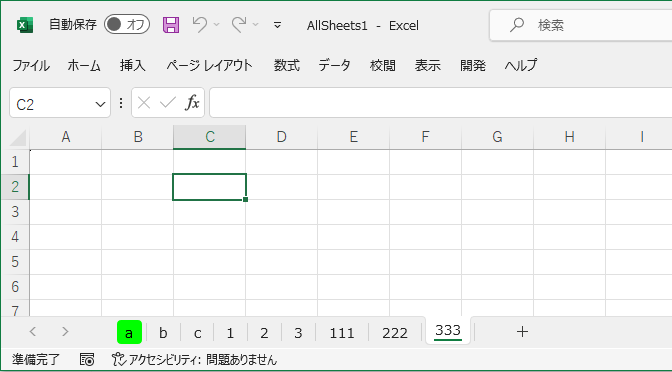Image resolution: width=672 pixels, height=372 pixels.
Task: Select column G header
Action: (x=498, y=137)
